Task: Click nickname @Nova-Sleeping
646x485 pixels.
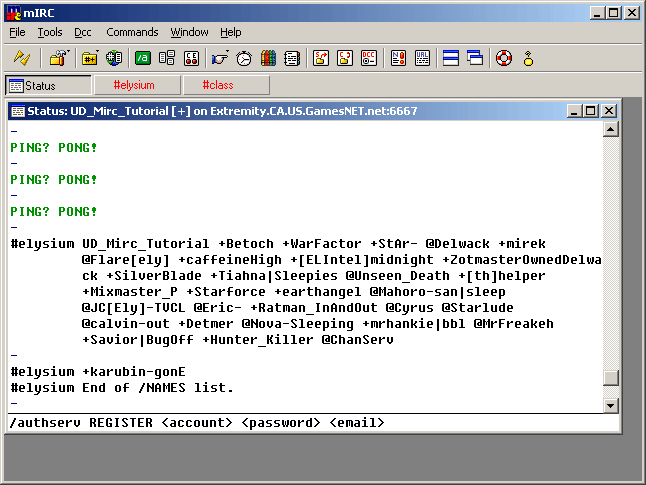Action: click(297, 324)
